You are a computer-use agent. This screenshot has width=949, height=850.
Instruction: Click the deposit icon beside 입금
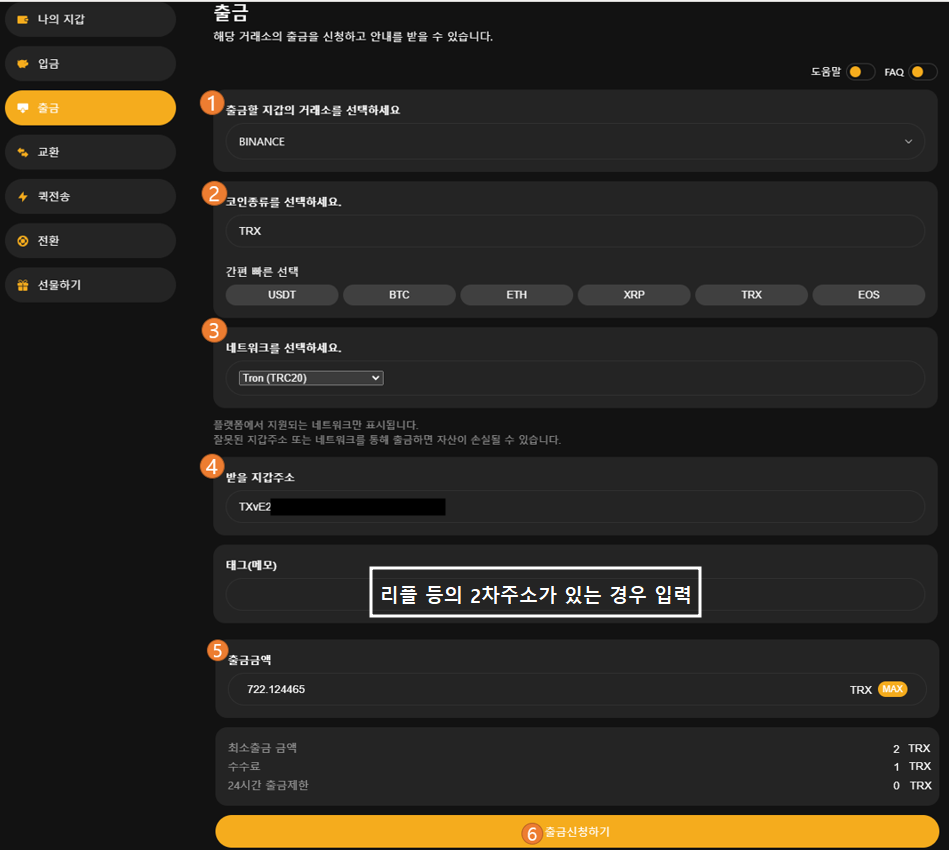click(23, 64)
